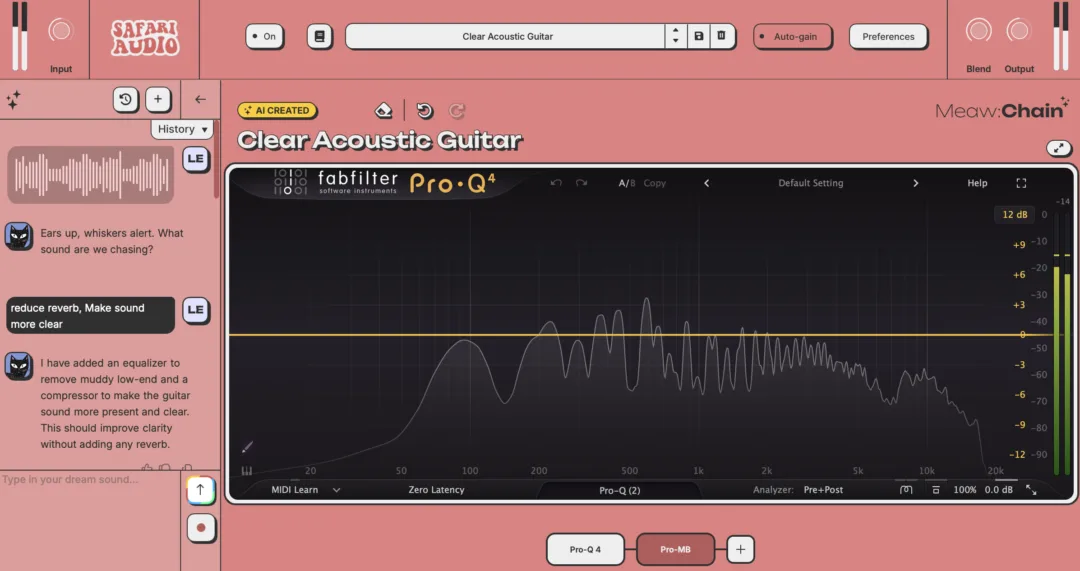This screenshot has width=1080, height=571.
Task: Toggle Pro-Q full screen mode
Action: [1021, 183]
